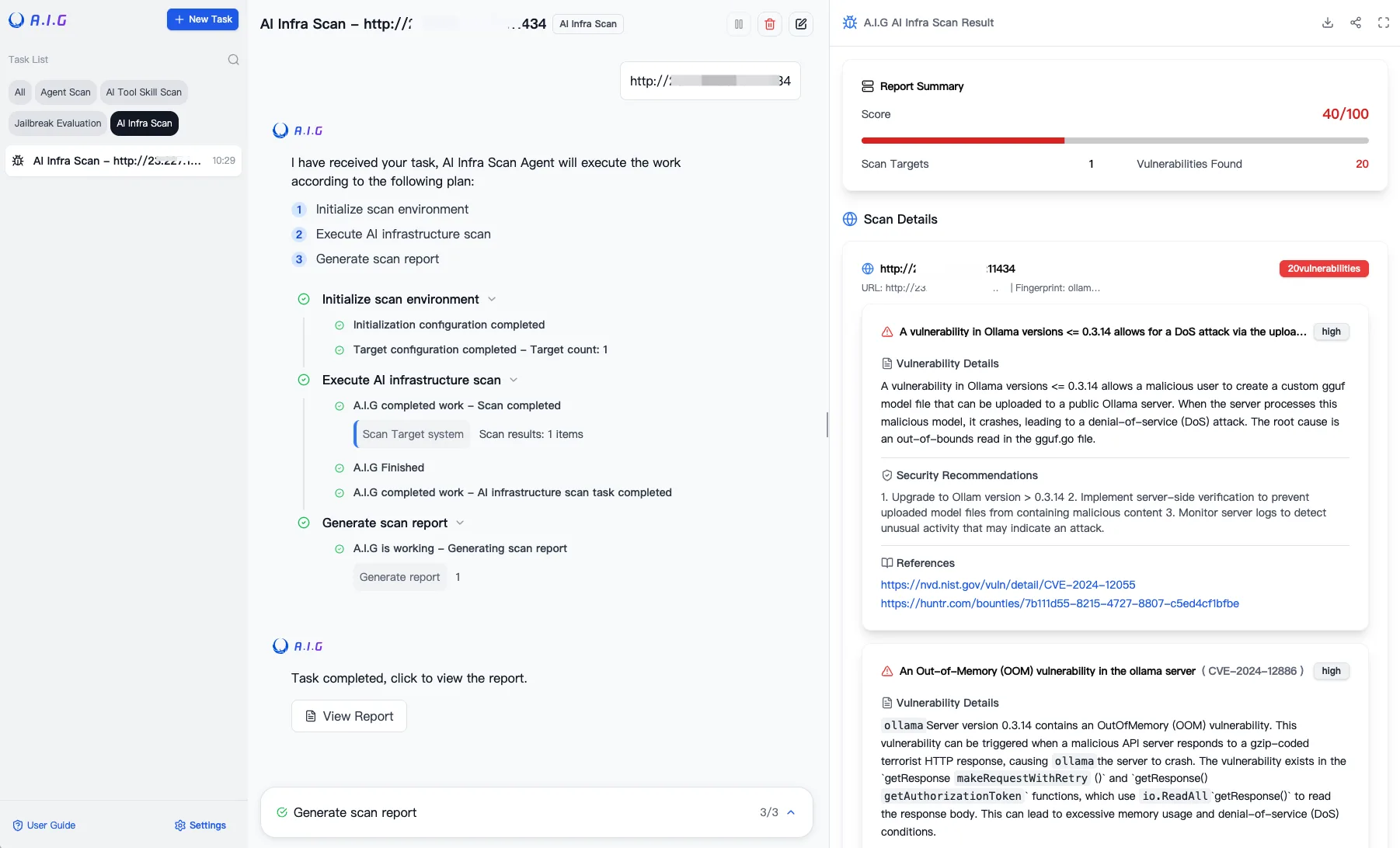
Task: Open Settings
Action: [x=200, y=825]
